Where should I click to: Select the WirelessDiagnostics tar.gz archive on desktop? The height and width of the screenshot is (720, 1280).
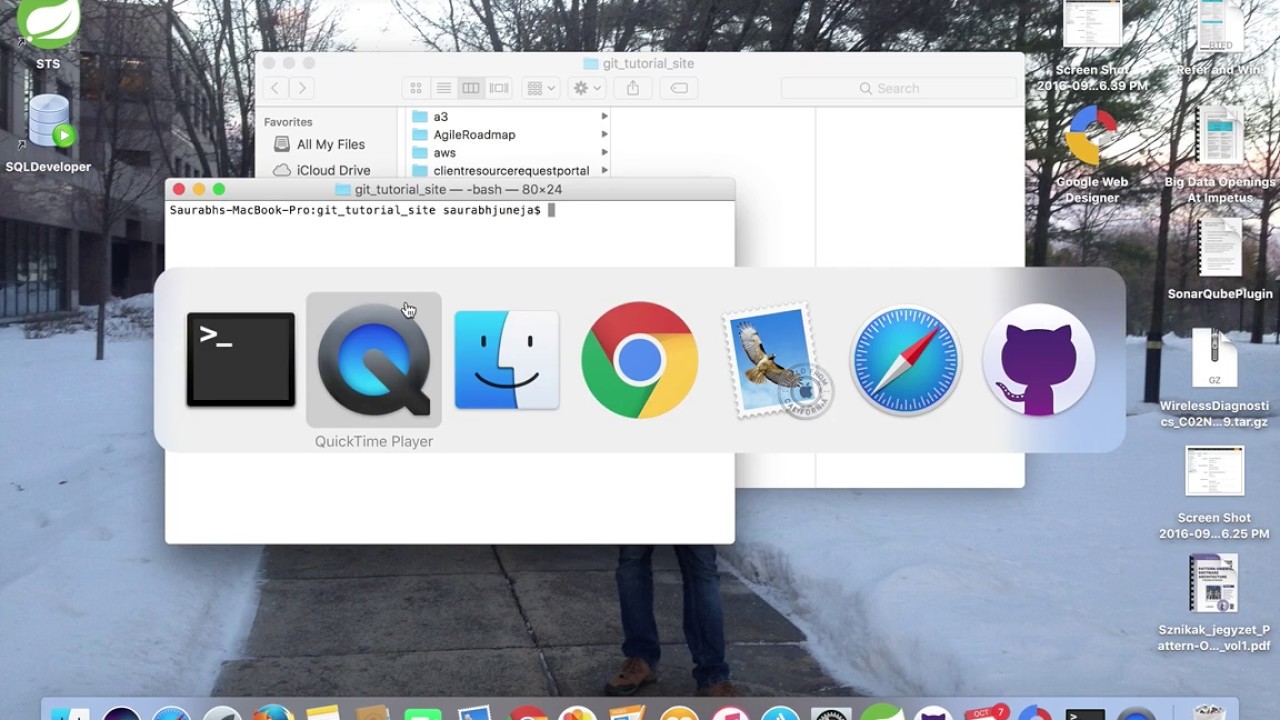point(1214,378)
